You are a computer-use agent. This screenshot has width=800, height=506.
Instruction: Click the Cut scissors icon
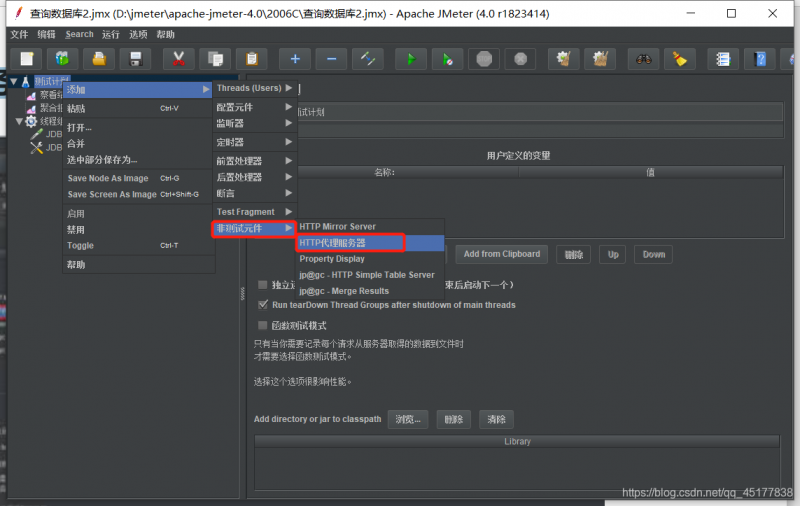tap(179, 59)
